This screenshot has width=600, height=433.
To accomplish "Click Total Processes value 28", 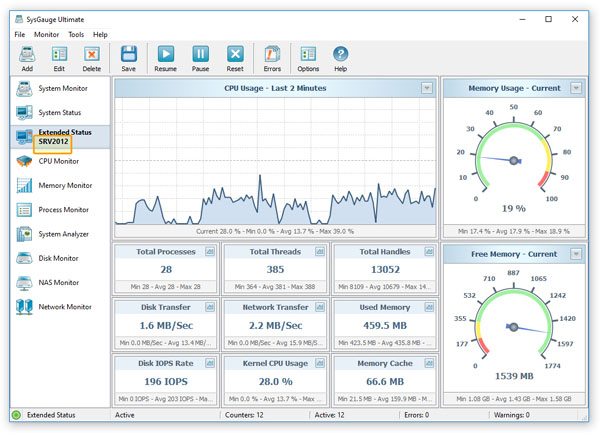I will (166, 270).
